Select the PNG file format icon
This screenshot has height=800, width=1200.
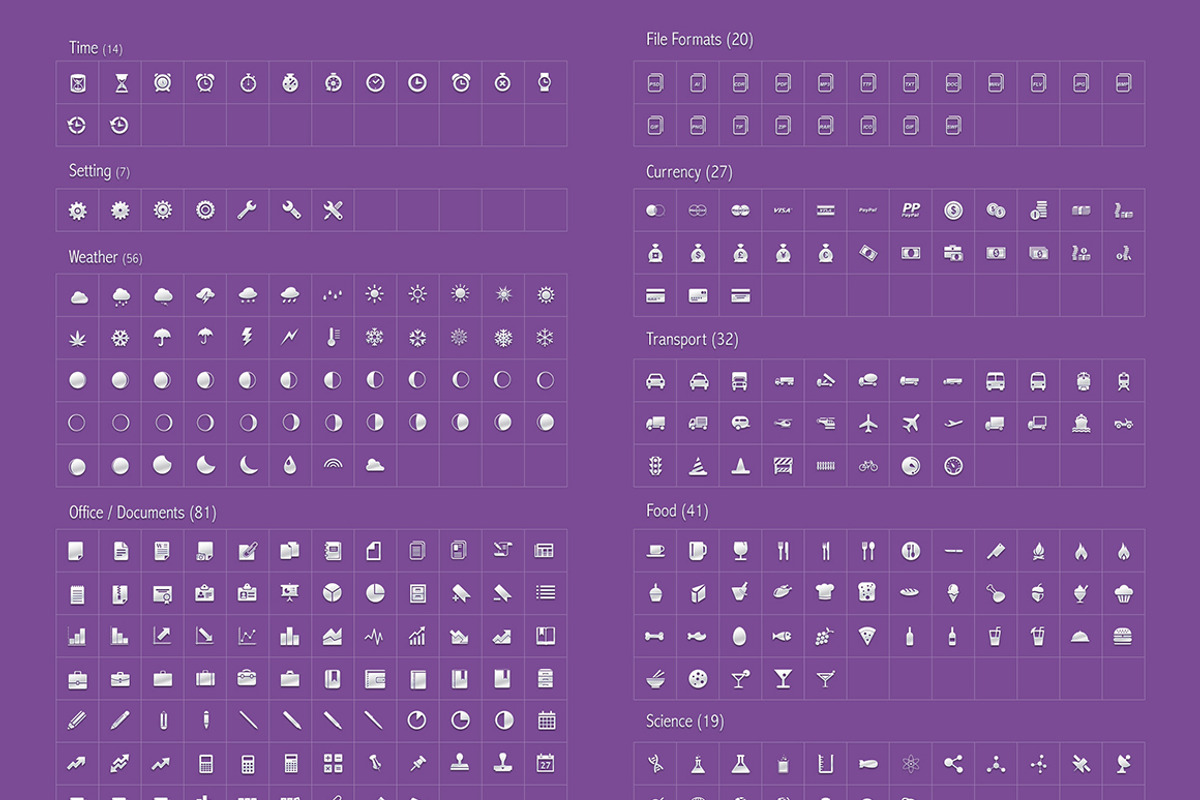coord(698,125)
